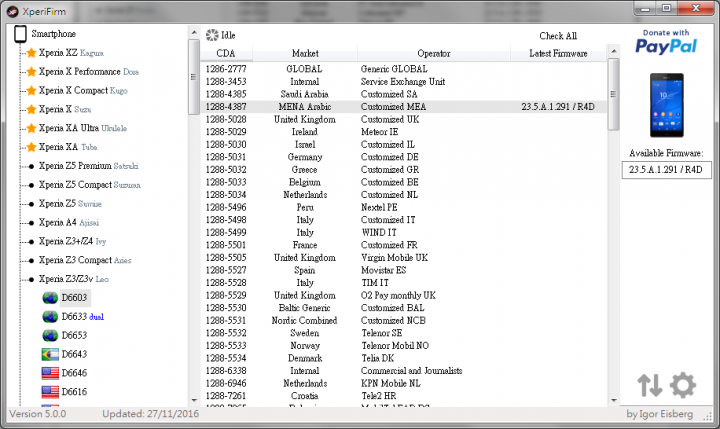
Task: Select the 1288-6946 KPN Mobile NL row
Action: tap(404, 383)
